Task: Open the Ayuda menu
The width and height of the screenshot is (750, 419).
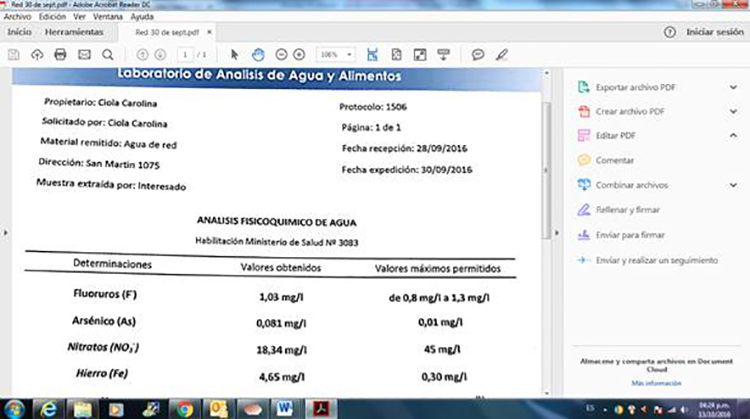Action: 142,17
